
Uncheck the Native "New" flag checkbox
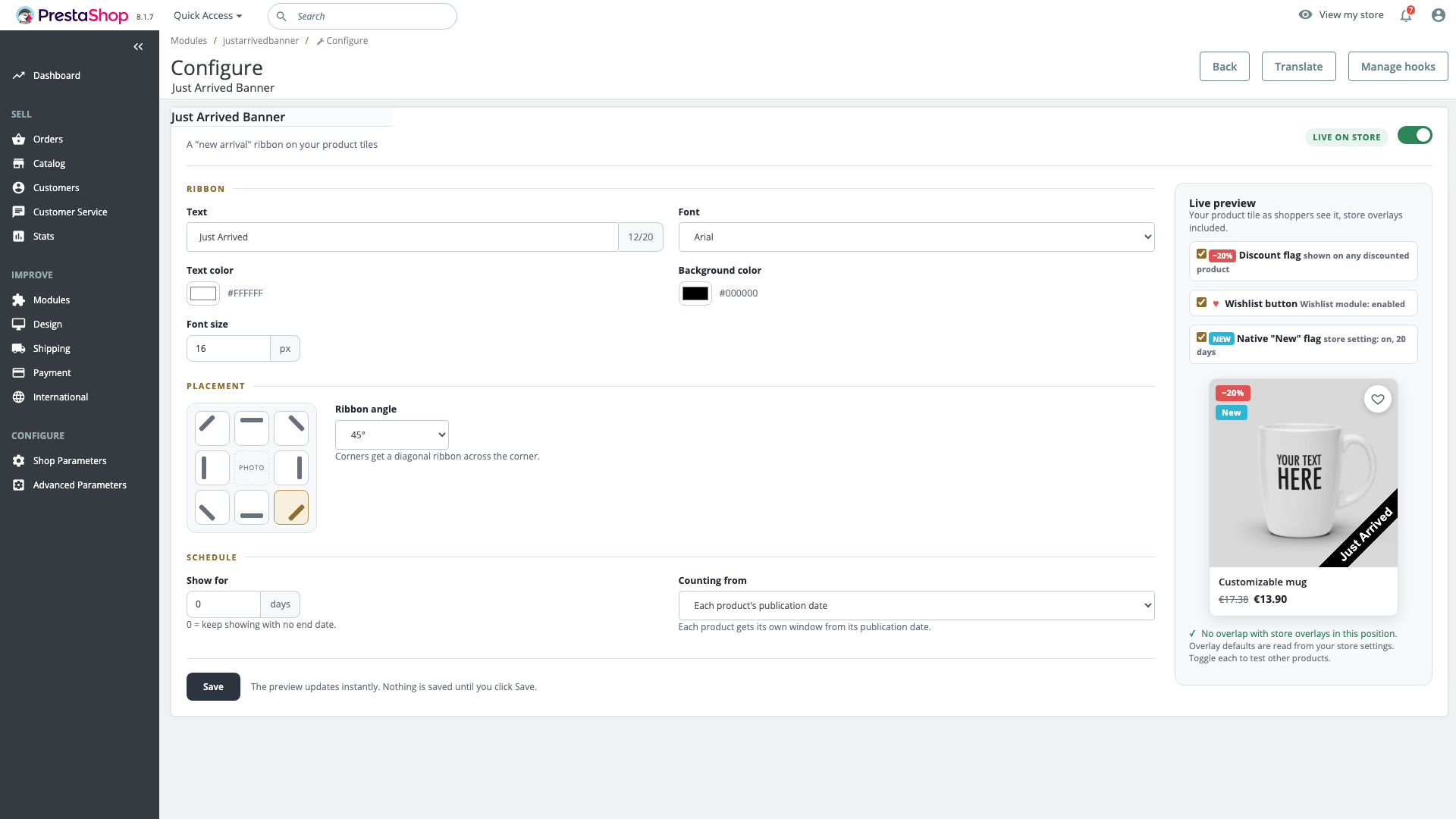pos(1201,337)
